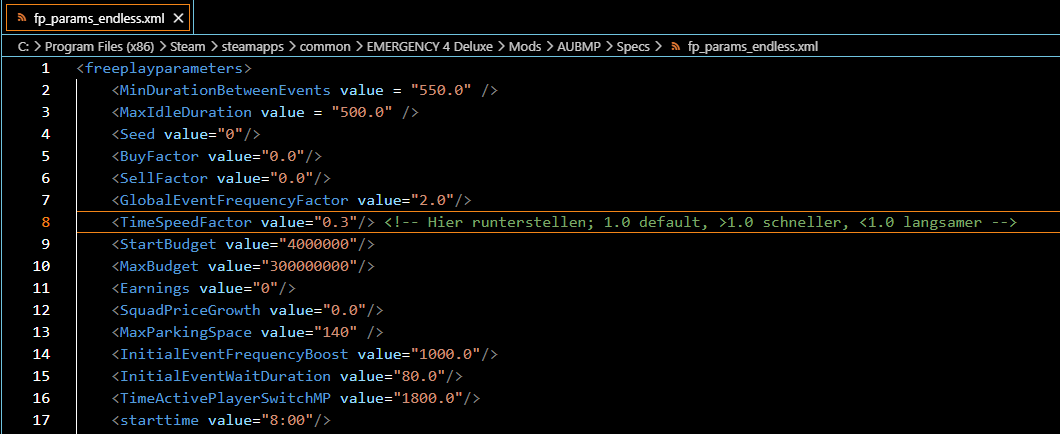Click the Earnings tag name
1060x434 pixels.
click(x=155, y=288)
